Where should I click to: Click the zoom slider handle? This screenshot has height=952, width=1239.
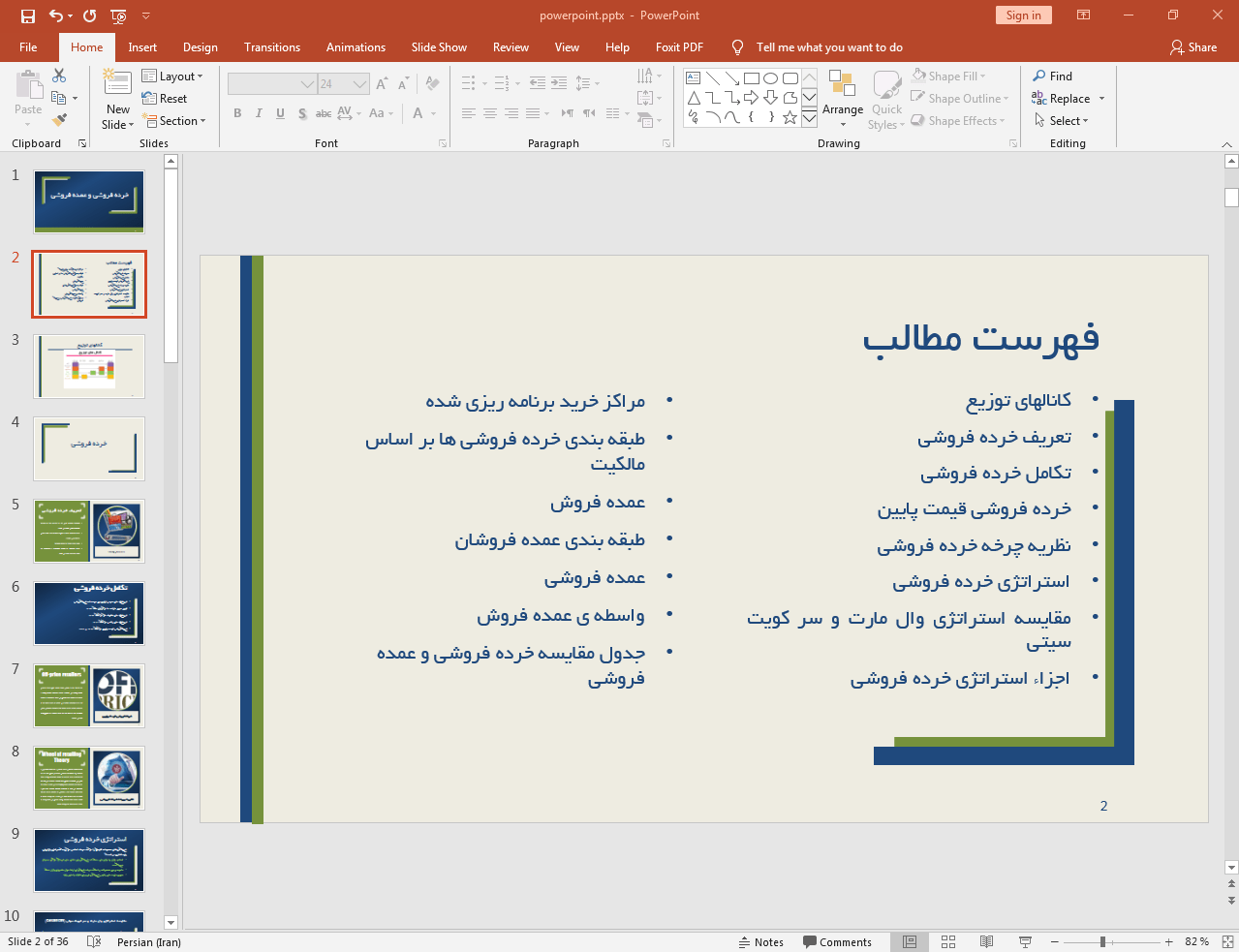coord(1102,941)
